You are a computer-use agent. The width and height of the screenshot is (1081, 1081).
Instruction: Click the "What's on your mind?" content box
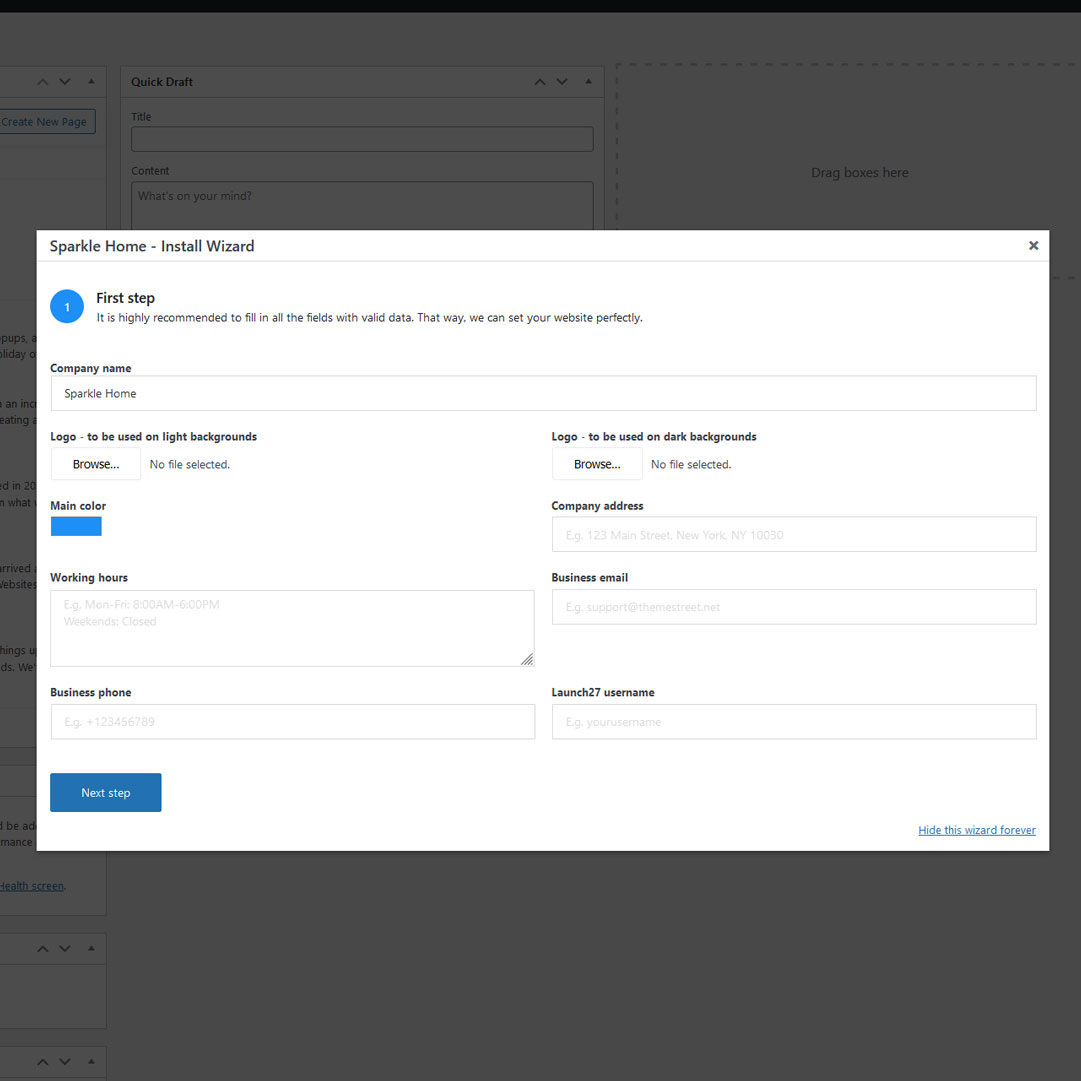pos(362,205)
